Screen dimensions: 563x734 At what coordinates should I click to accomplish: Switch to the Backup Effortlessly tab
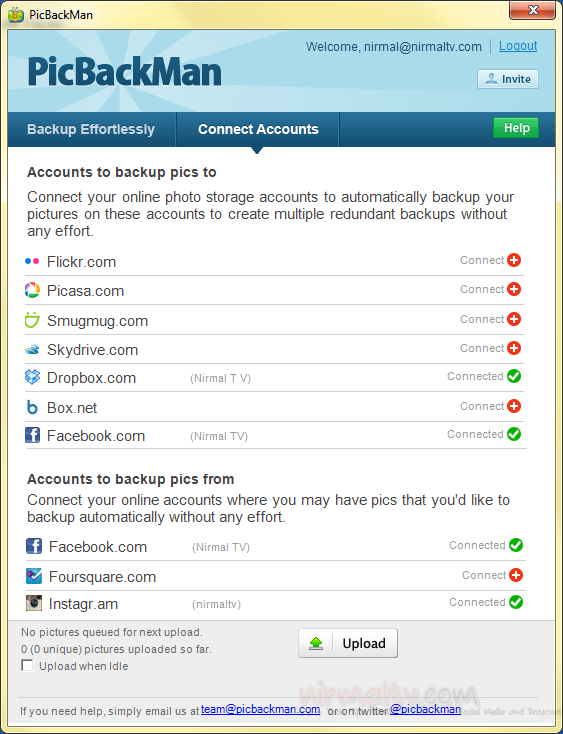(91, 129)
